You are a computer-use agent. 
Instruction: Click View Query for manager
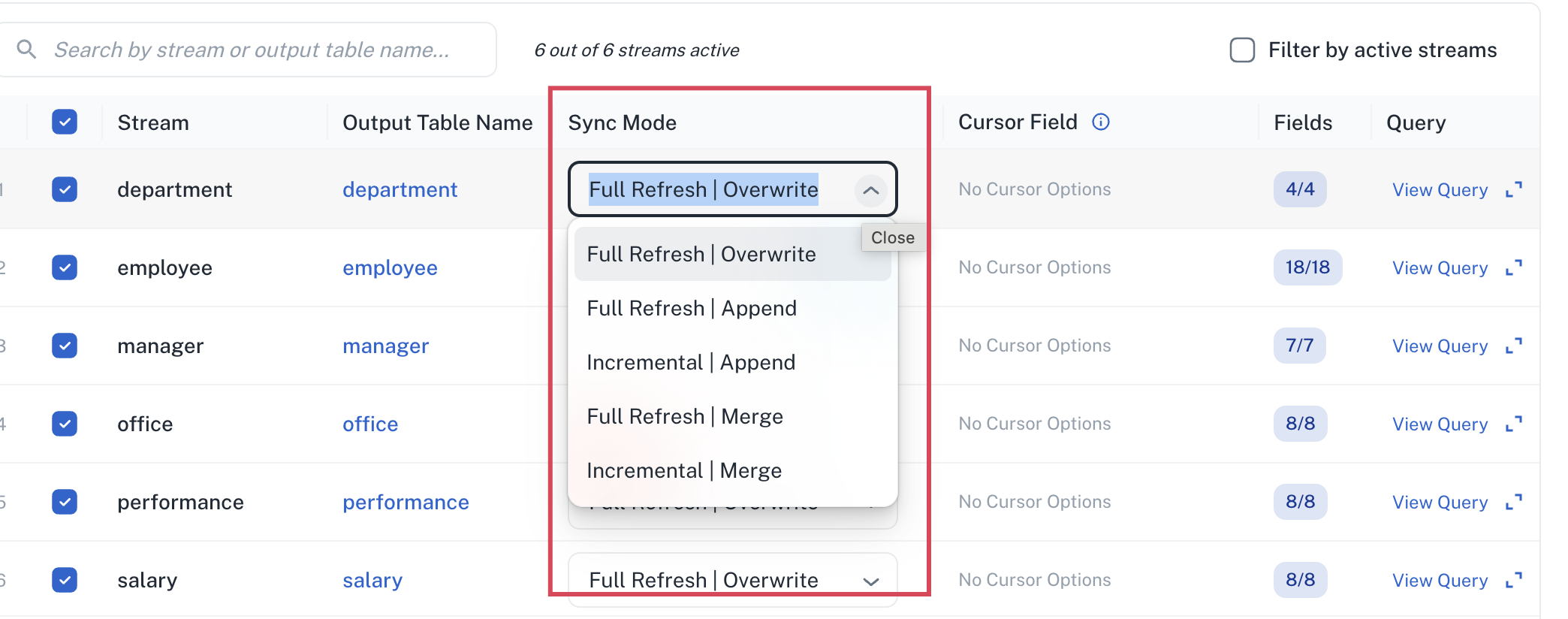coord(1440,346)
